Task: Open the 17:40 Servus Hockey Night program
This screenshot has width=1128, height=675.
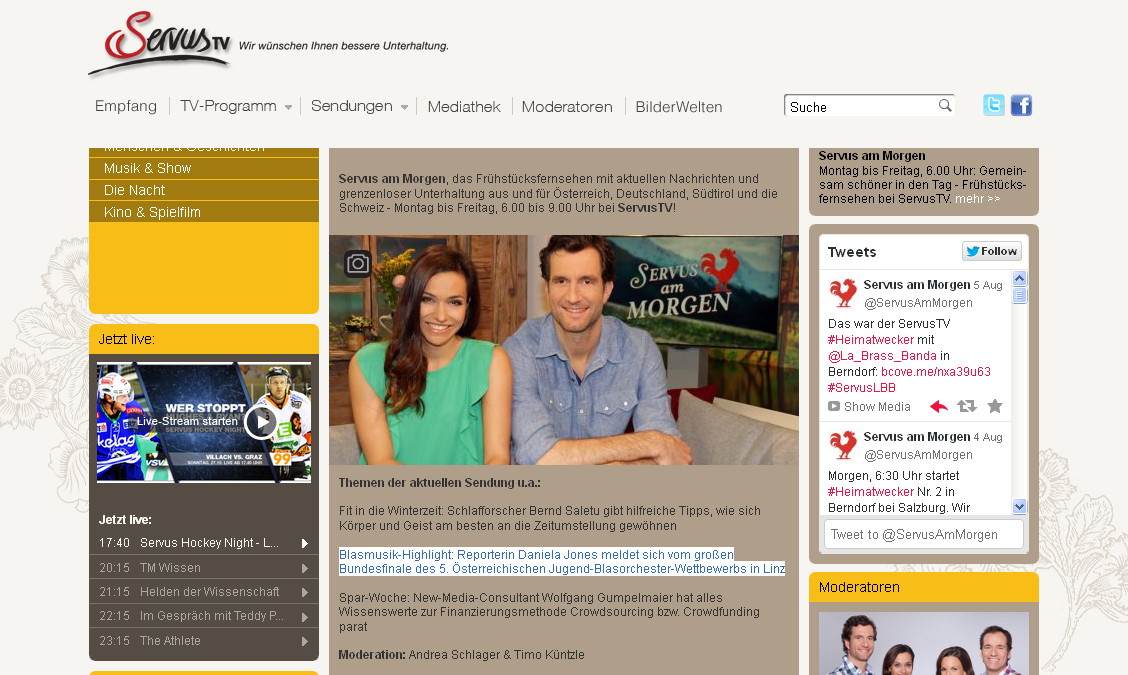Action: (x=204, y=543)
